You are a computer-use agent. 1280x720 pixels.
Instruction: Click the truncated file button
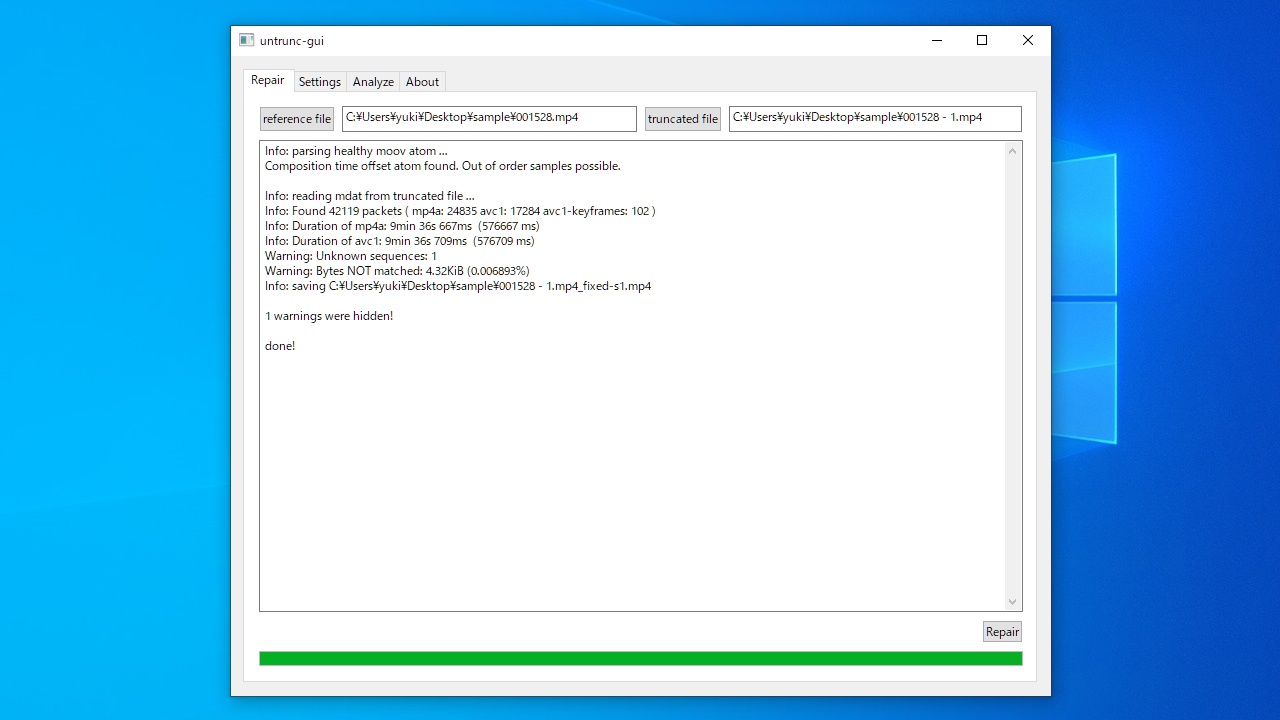(683, 119)
